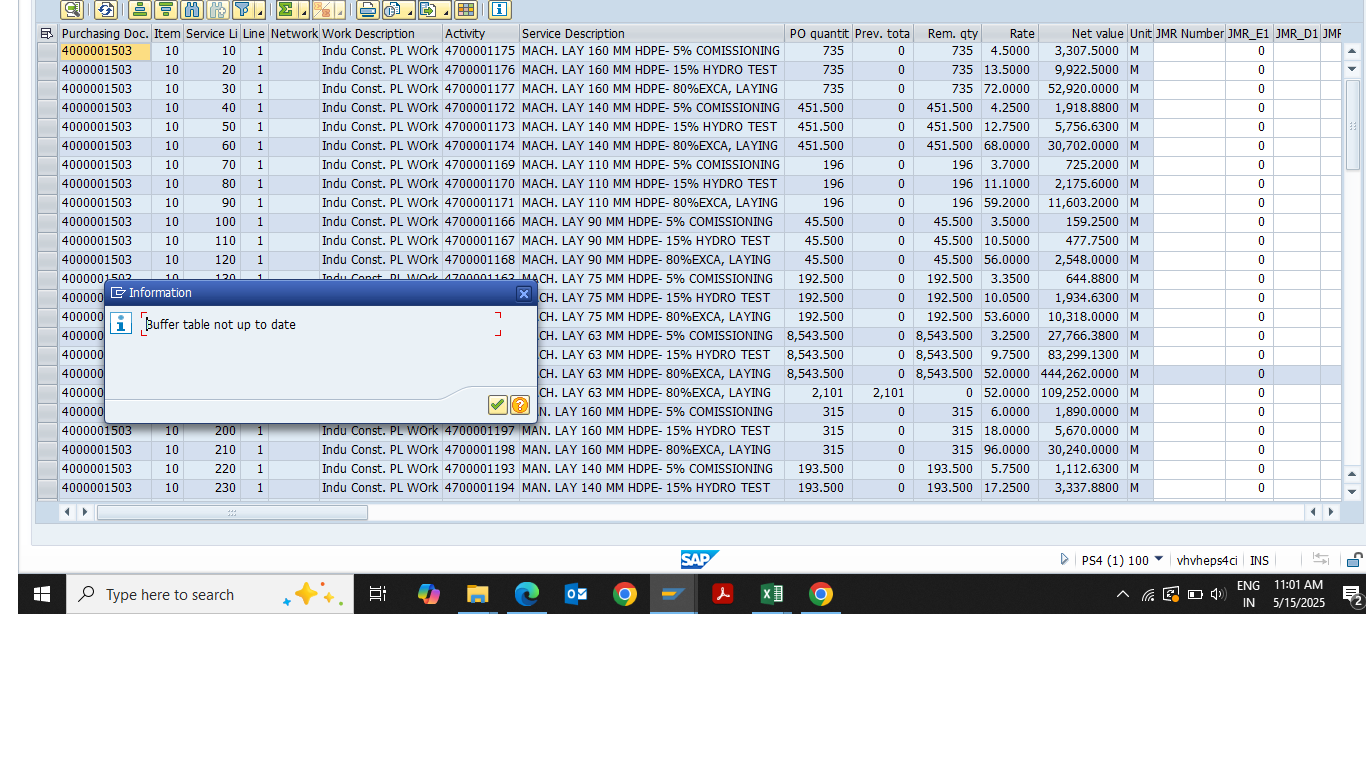Click the select-all icon at table corner
Screen dimensions: 1366x768
(x=46, y=34)
